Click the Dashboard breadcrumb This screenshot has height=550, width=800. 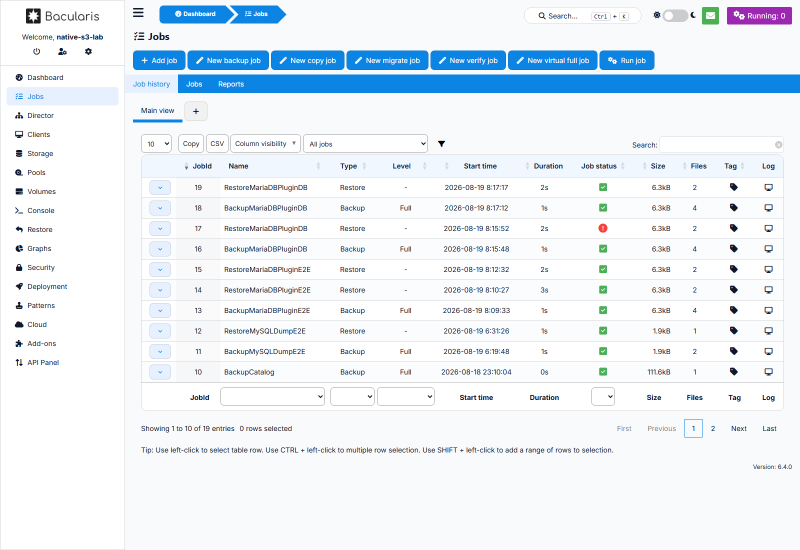point(195,14)
